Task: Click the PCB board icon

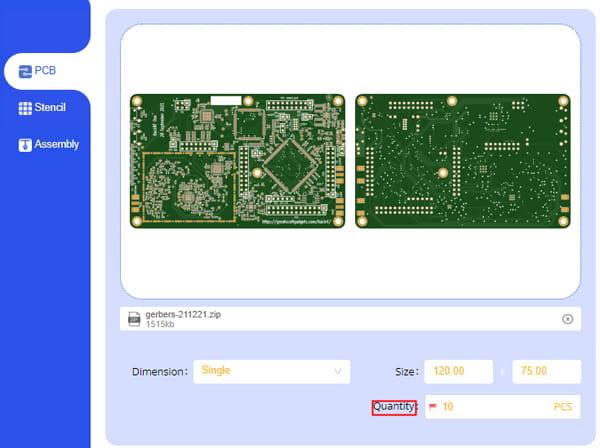Action: (x=25, y=71)
